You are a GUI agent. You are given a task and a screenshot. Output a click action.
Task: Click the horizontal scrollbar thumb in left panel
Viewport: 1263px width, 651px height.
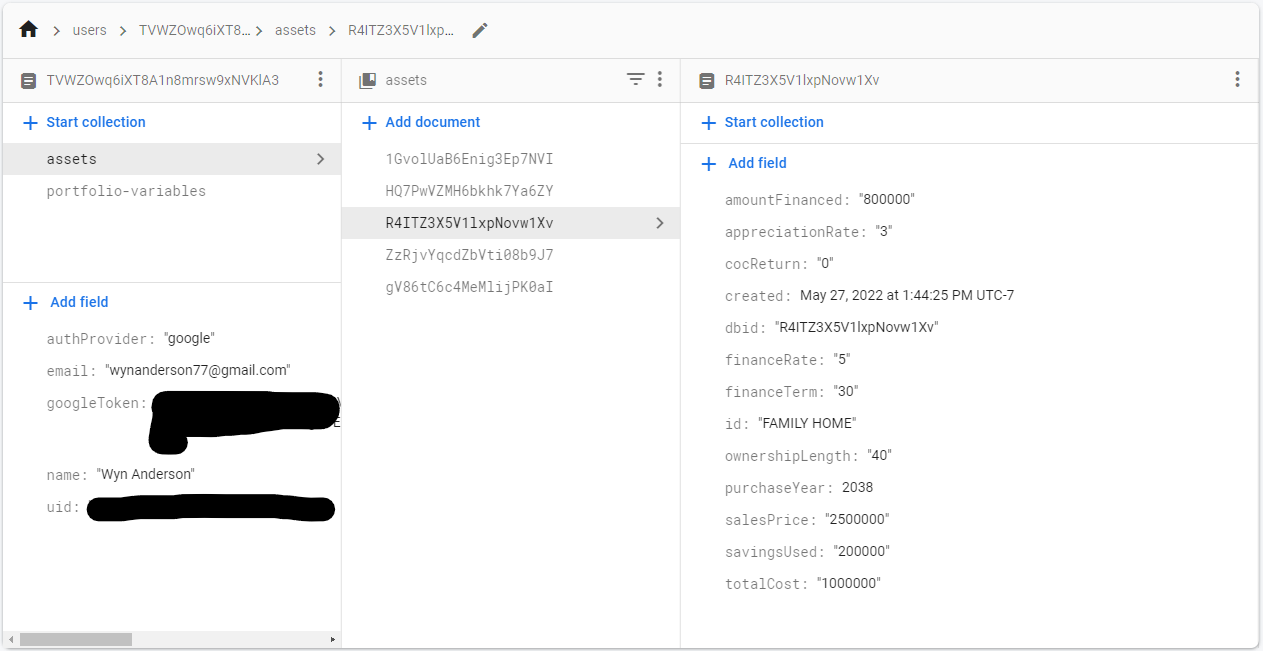coord(76,639)
